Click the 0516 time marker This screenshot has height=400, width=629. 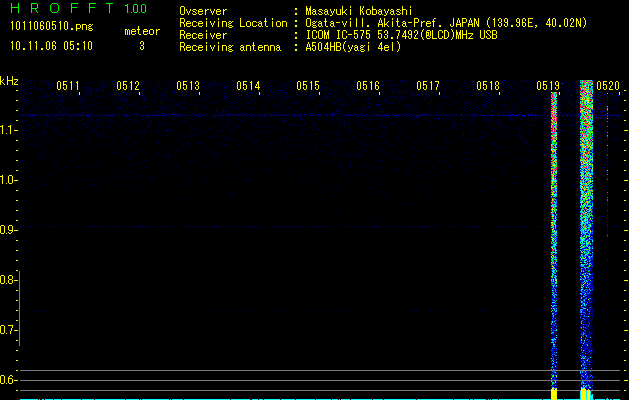[368, 86]
